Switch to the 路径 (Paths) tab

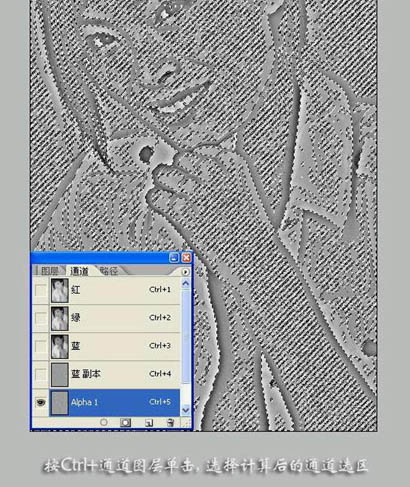pos(109,271)
